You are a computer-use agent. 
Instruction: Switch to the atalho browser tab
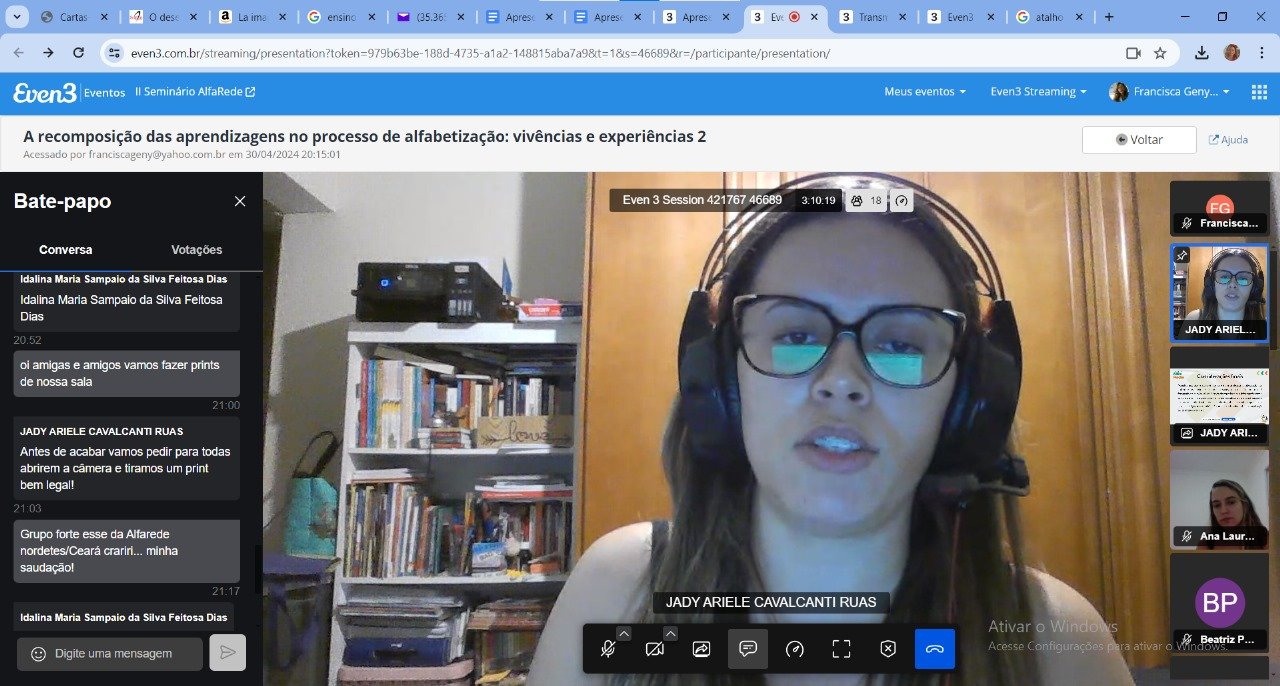(1050, 17)
